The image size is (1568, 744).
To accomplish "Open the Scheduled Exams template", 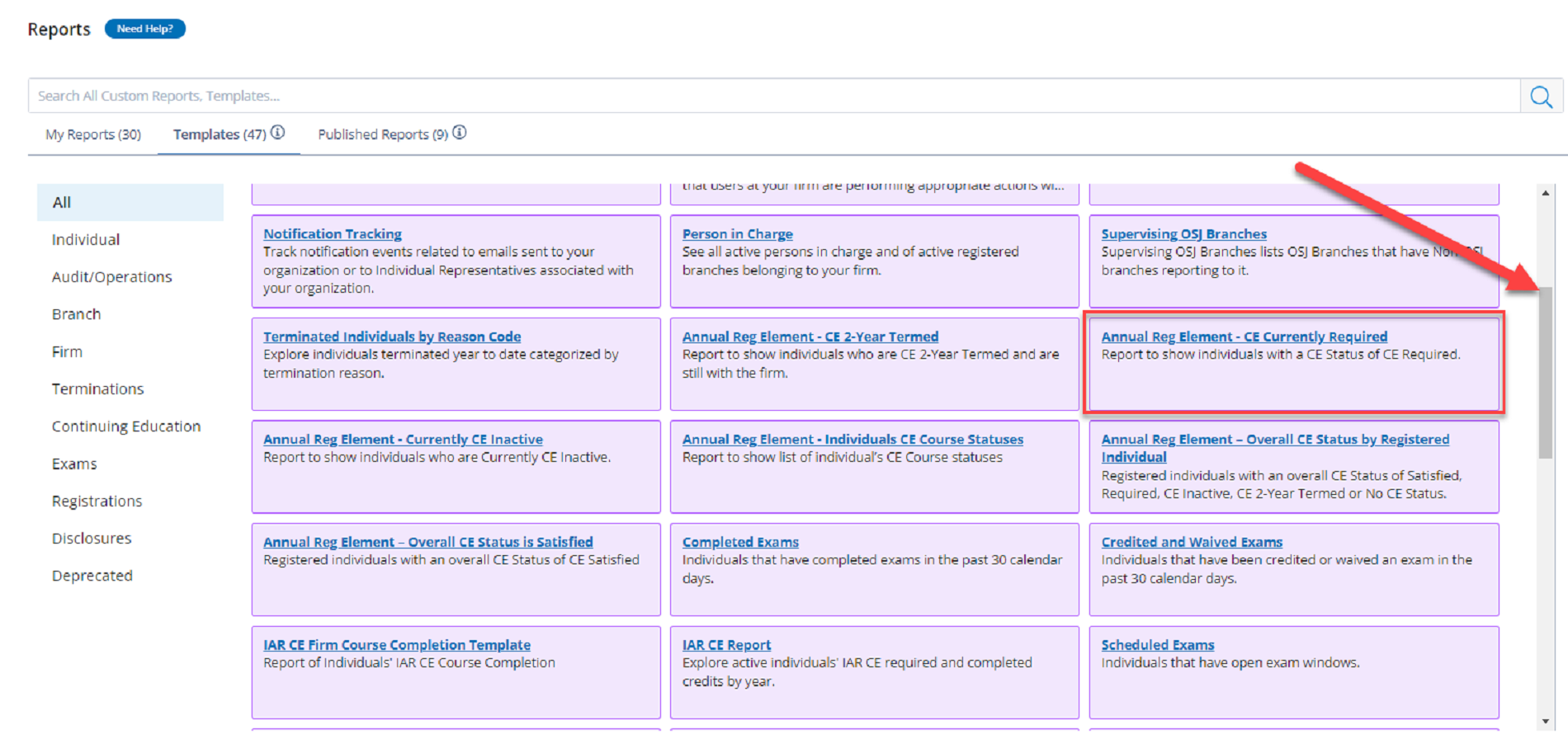I will [1157, 645].
